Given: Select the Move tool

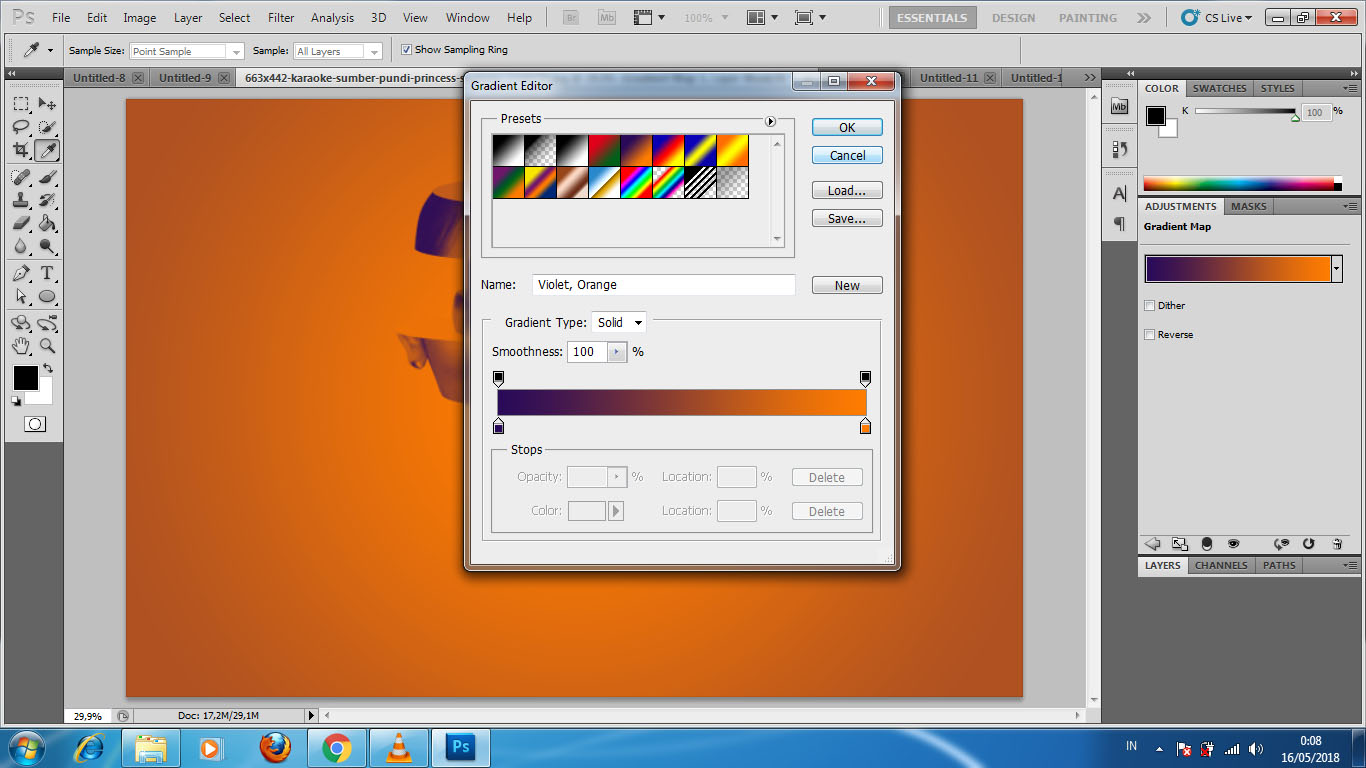Looking at the screenshot, I should 47,104.
